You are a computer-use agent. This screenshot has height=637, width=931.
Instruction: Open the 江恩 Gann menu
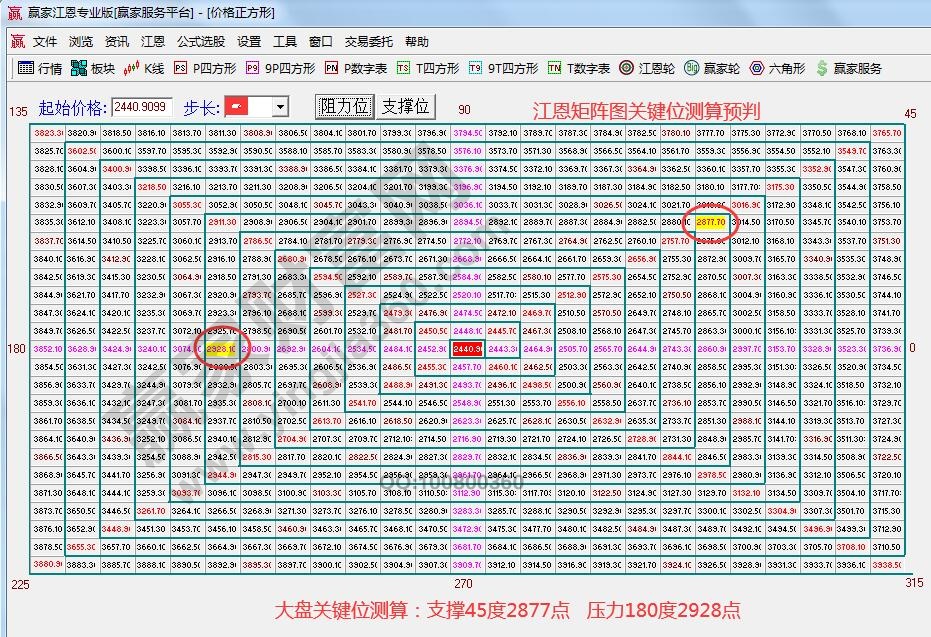[152, 42]
